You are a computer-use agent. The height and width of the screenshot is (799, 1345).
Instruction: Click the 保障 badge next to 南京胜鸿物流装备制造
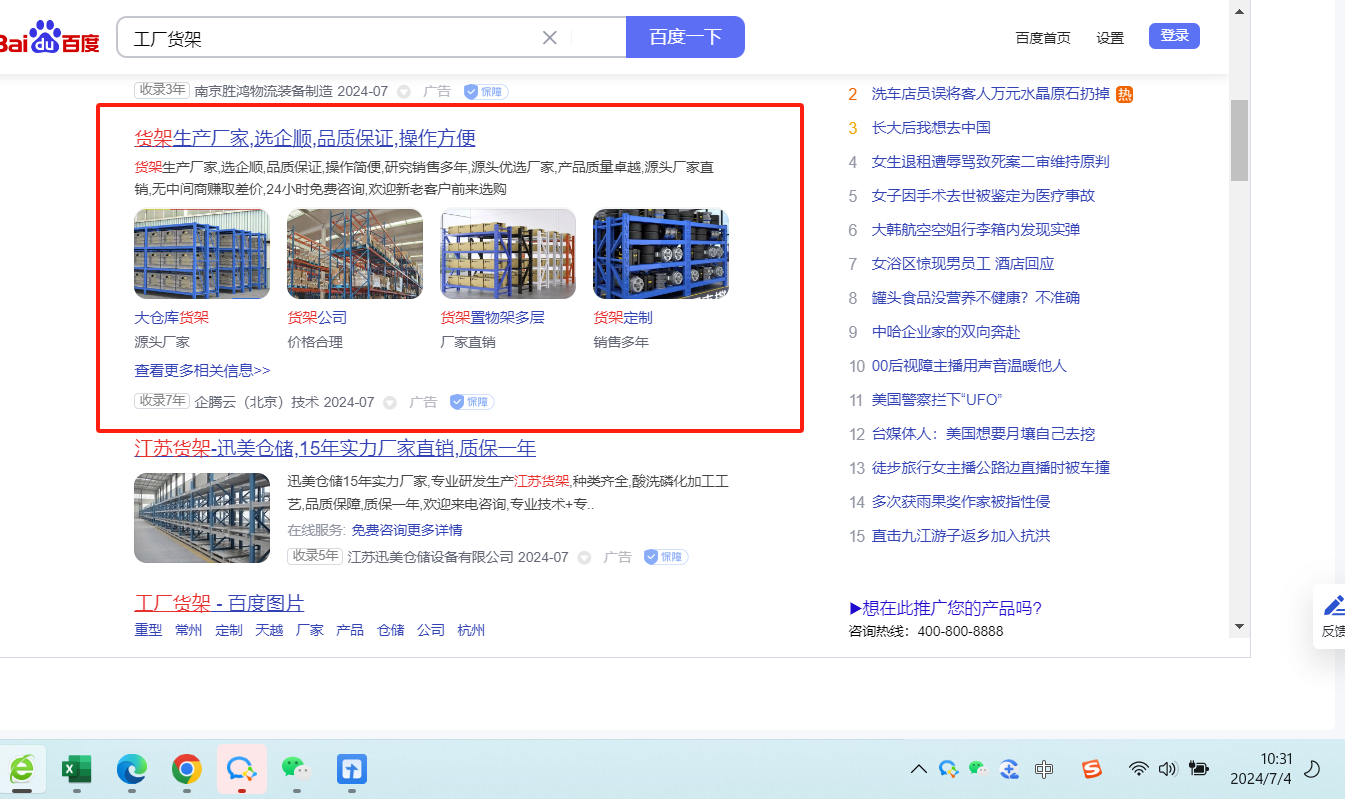point(486,91)
